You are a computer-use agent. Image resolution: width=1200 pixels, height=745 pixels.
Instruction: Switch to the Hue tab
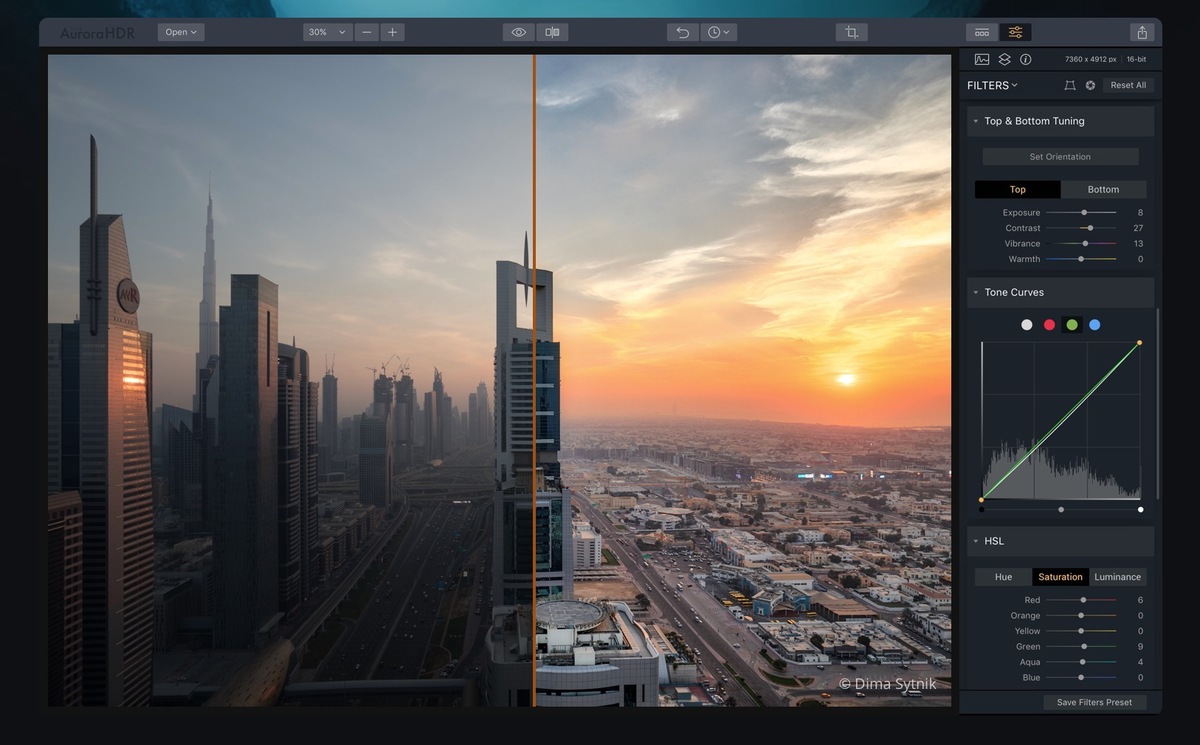click(x=1003, y=577)
